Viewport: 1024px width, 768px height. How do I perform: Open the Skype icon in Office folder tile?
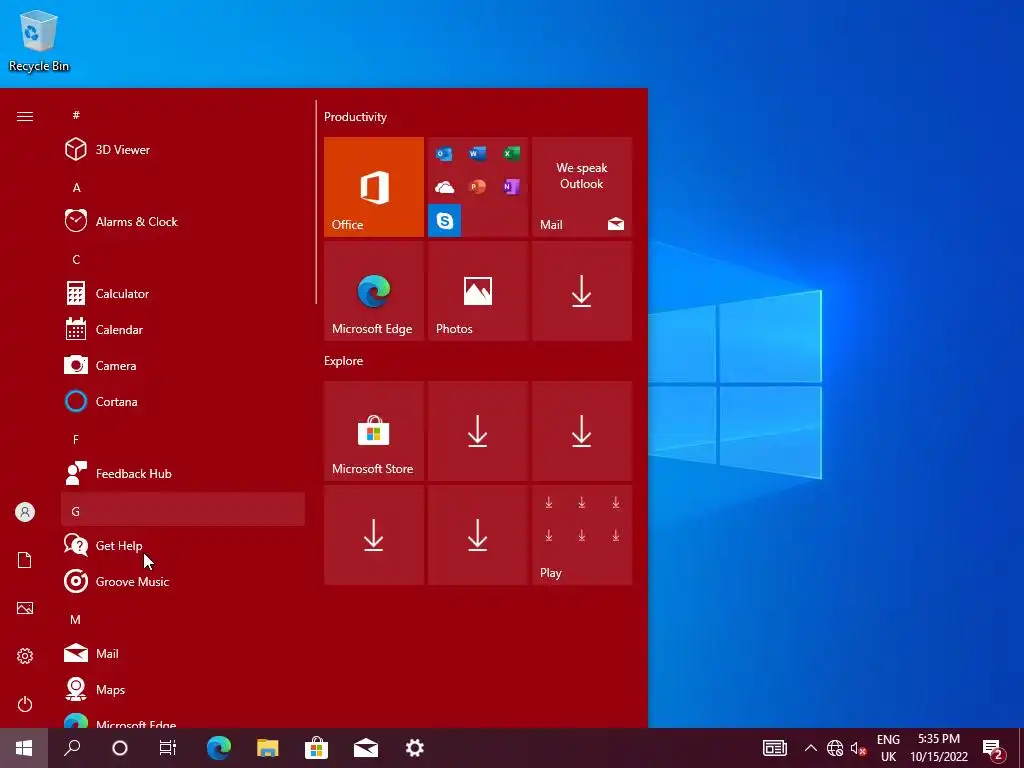445,221
